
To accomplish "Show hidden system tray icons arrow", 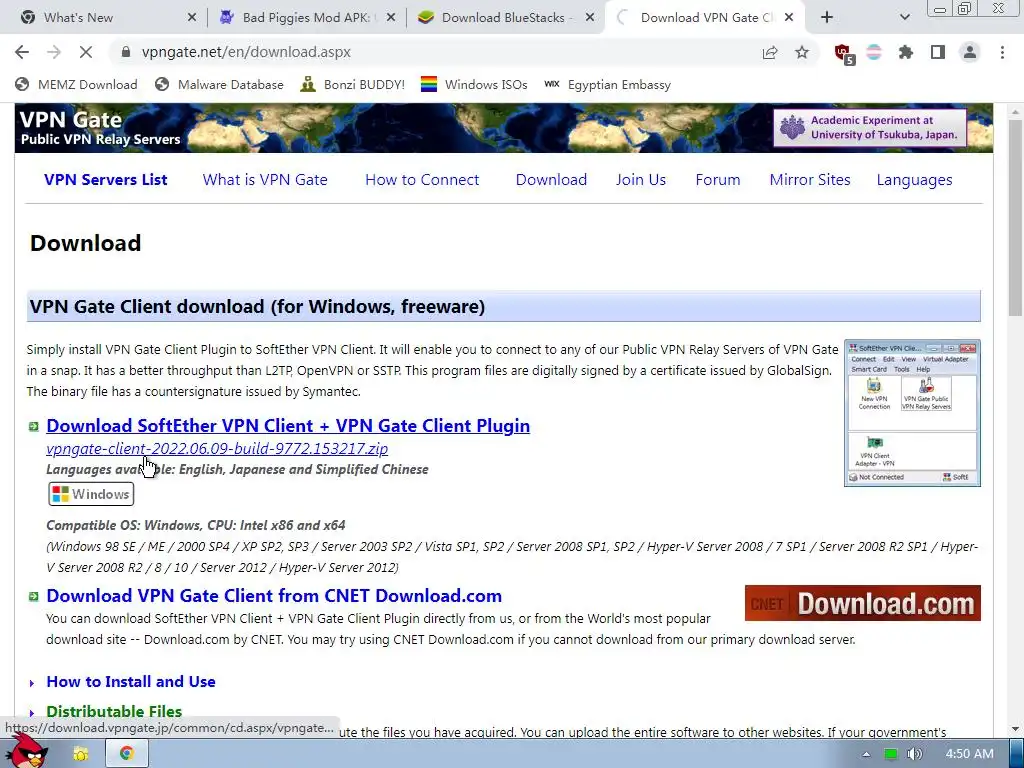I will pos(866,754).
